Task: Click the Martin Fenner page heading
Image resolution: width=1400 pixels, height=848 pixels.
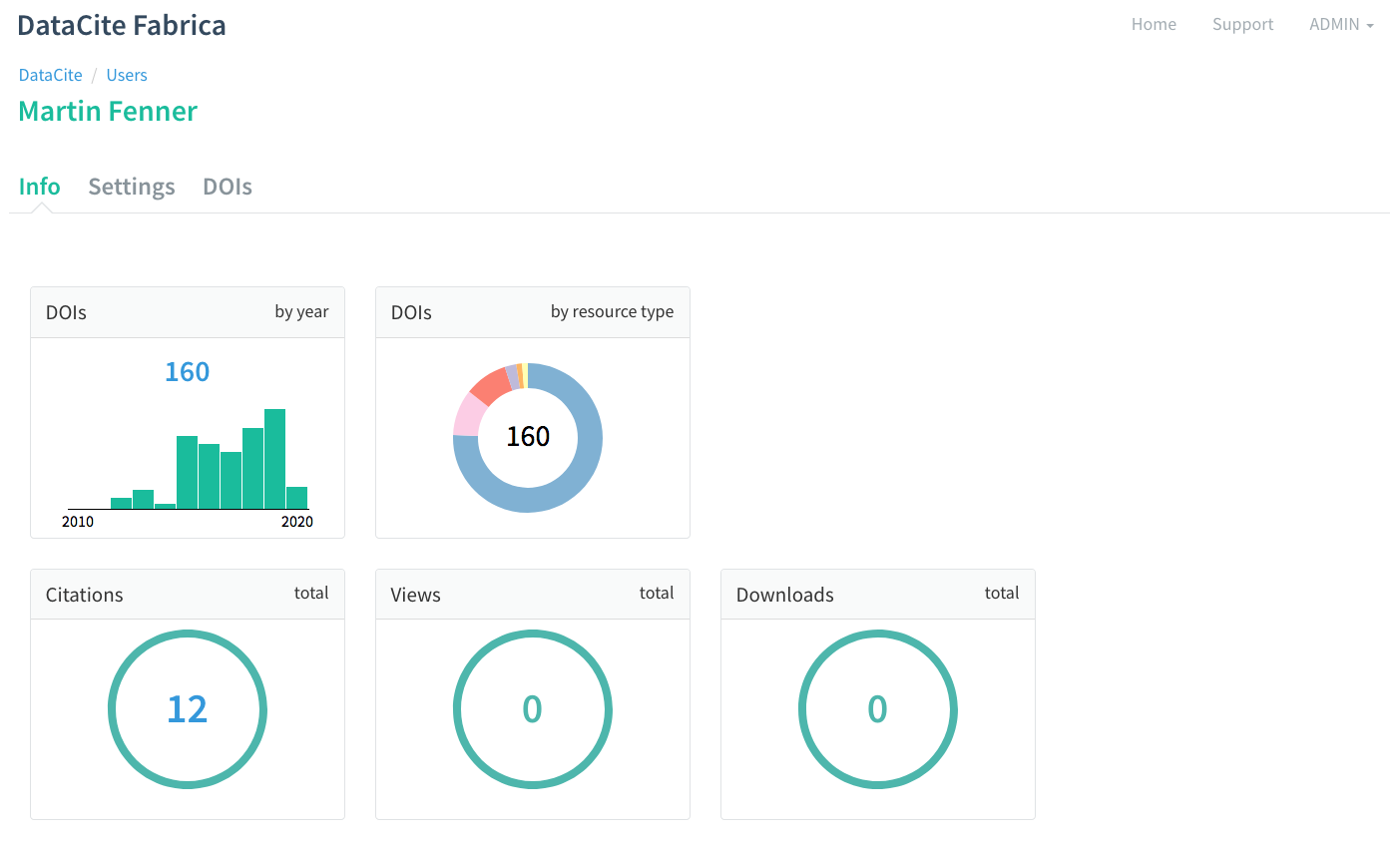Action: click(108, 111)
